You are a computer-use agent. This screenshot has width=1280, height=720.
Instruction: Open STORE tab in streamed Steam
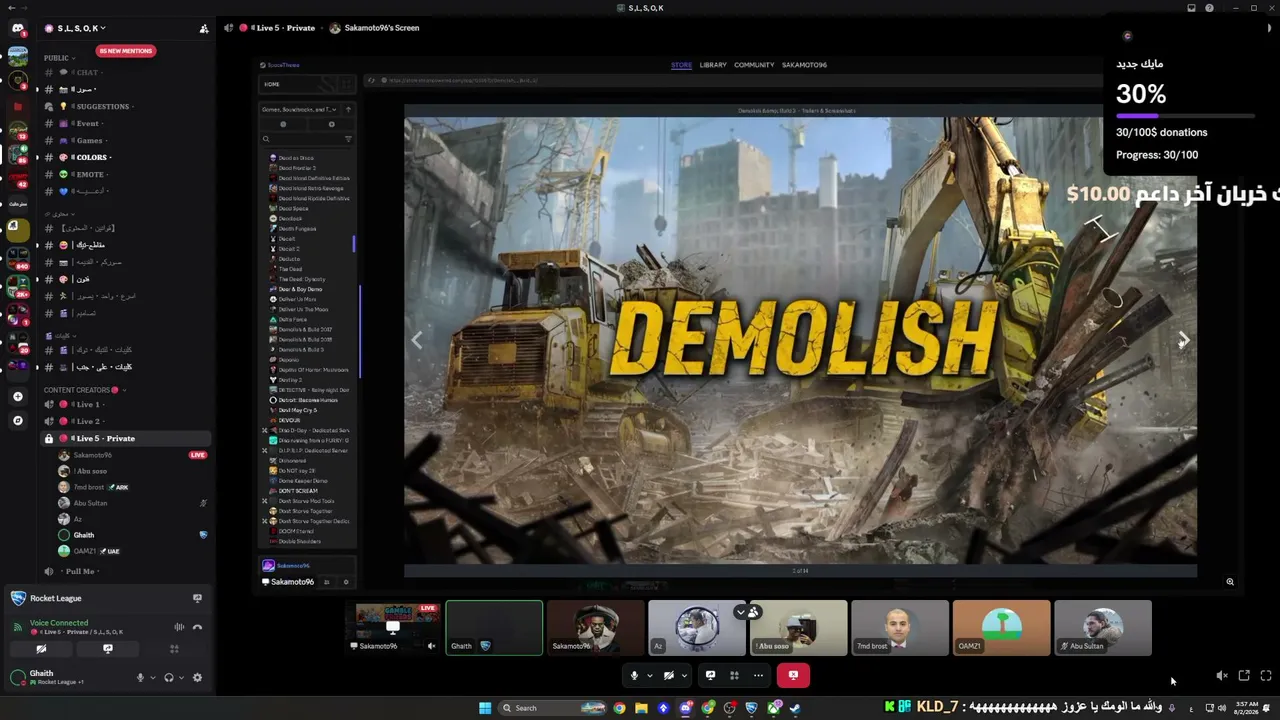(x=681, y=65)
